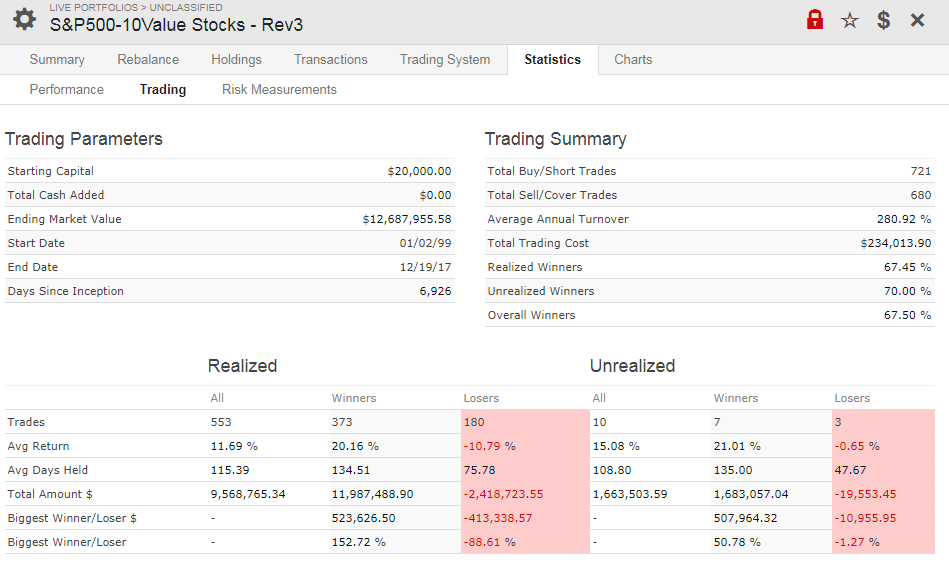
Task: Click unrealized losers total -19,553.45
Action: (865, 494)
